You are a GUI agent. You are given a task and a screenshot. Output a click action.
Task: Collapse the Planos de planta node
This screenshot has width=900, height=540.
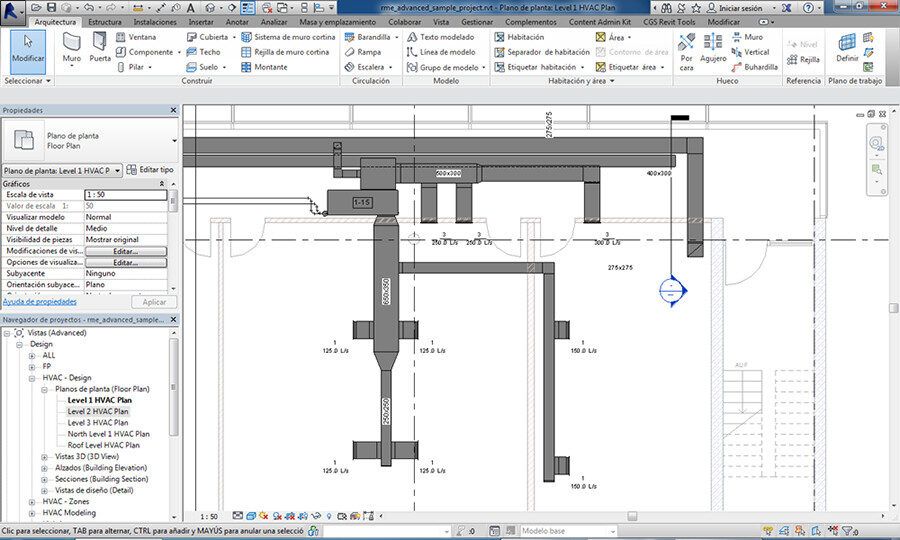click(44, 389)
